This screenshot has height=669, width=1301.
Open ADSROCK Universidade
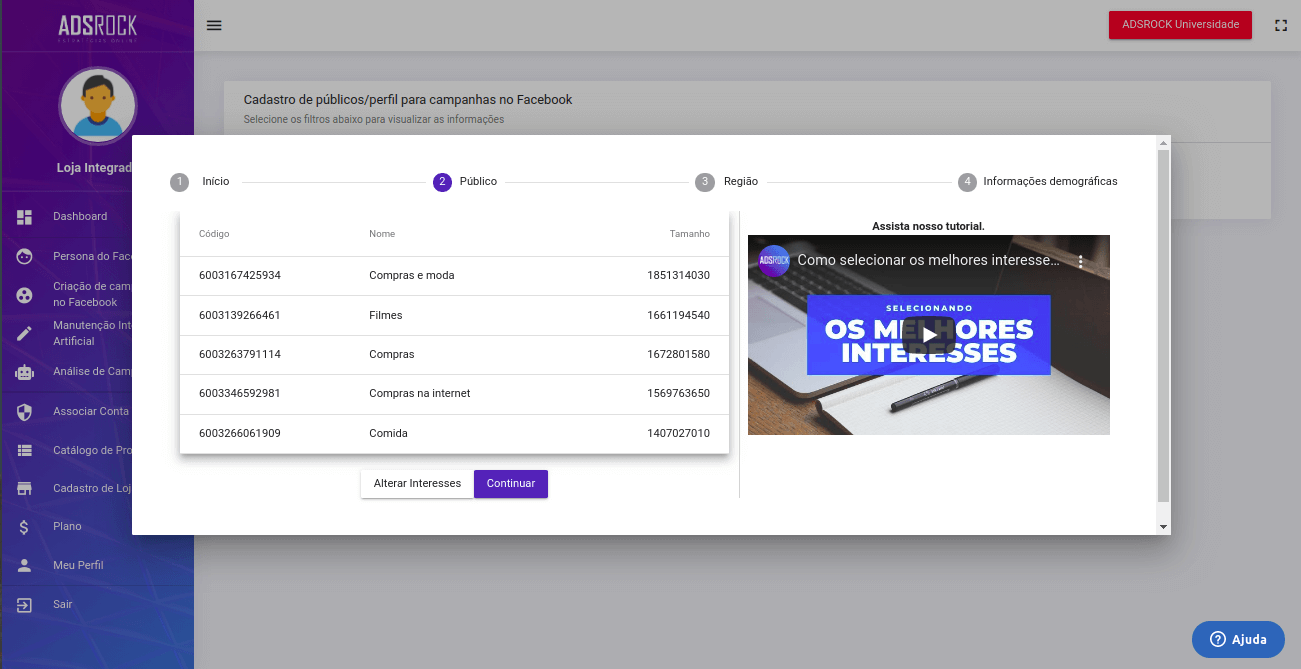coord(1179,25)
